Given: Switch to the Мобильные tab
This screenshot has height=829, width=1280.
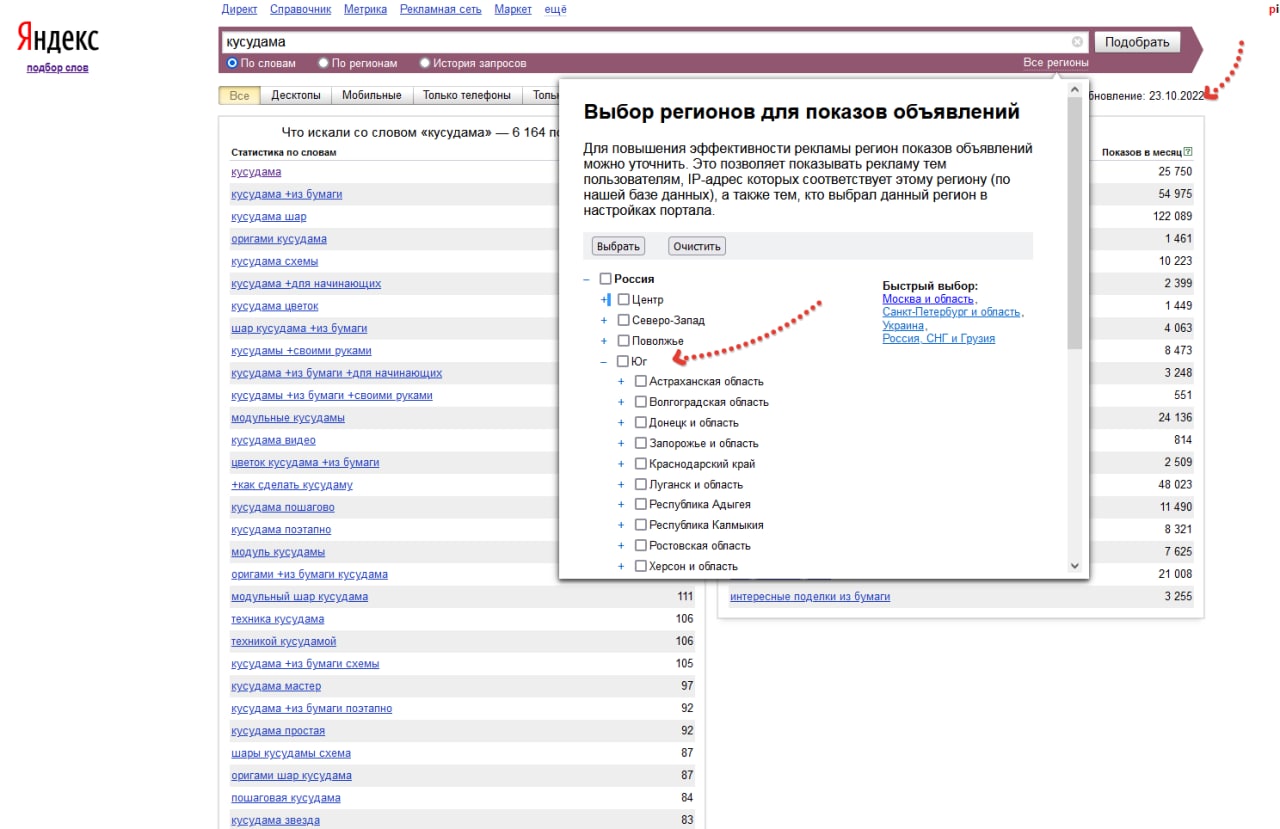Looking at the screenshot, I should tap(372, 95).
